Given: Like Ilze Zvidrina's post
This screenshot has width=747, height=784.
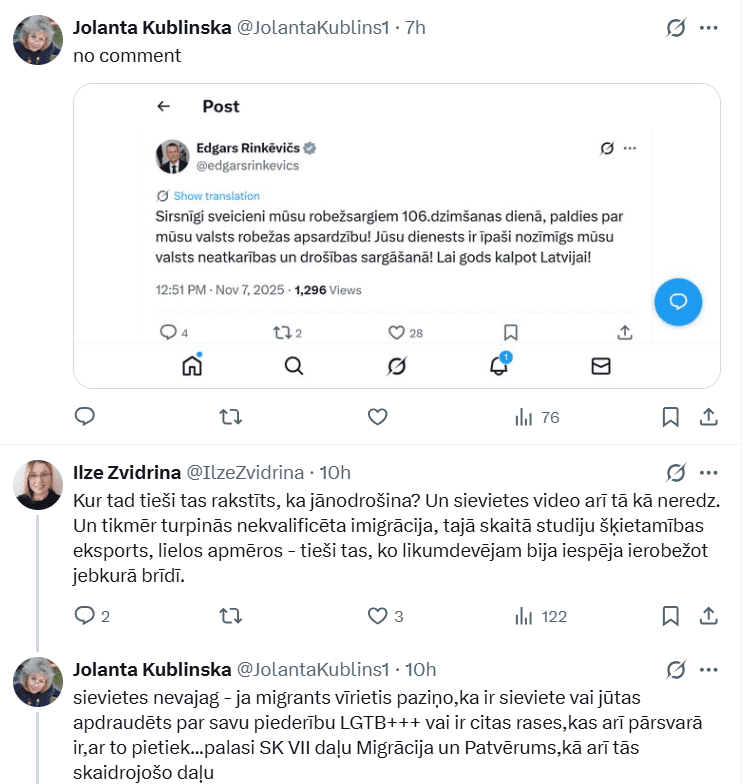Looking at the screenshot, I should point(377,616).
